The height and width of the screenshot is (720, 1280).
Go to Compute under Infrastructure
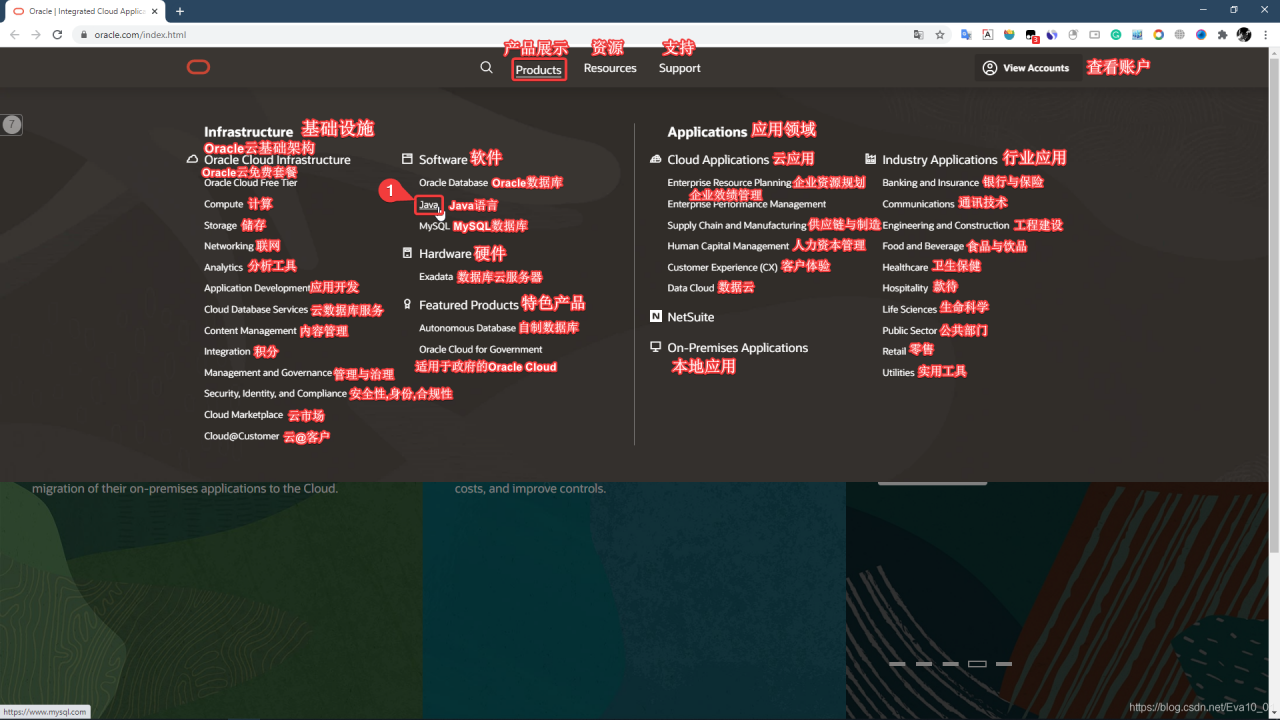[224, 204]
